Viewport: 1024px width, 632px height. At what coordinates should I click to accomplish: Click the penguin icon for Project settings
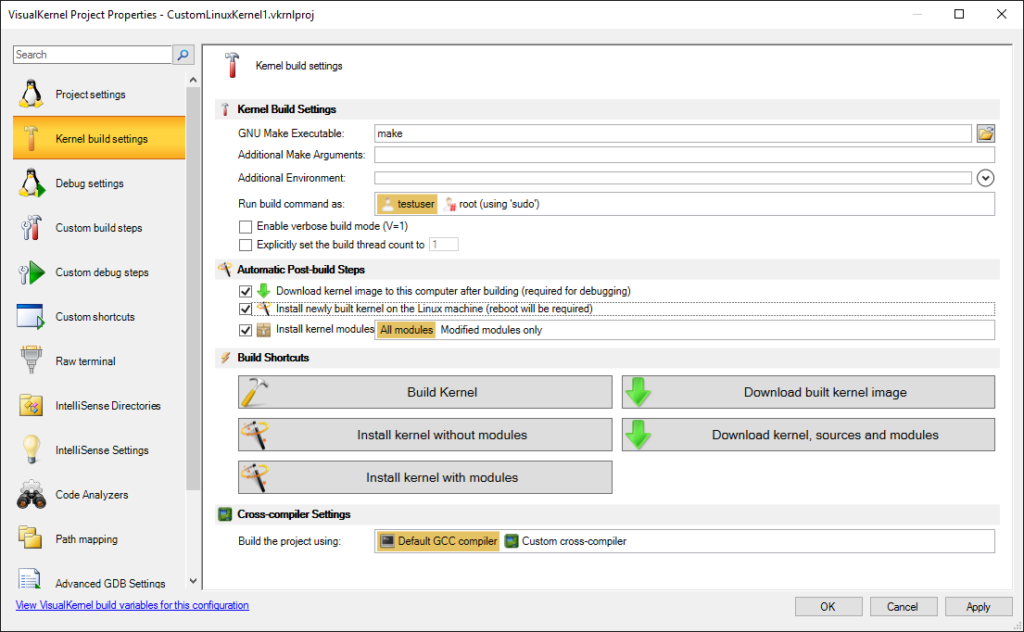click(30, 95)
